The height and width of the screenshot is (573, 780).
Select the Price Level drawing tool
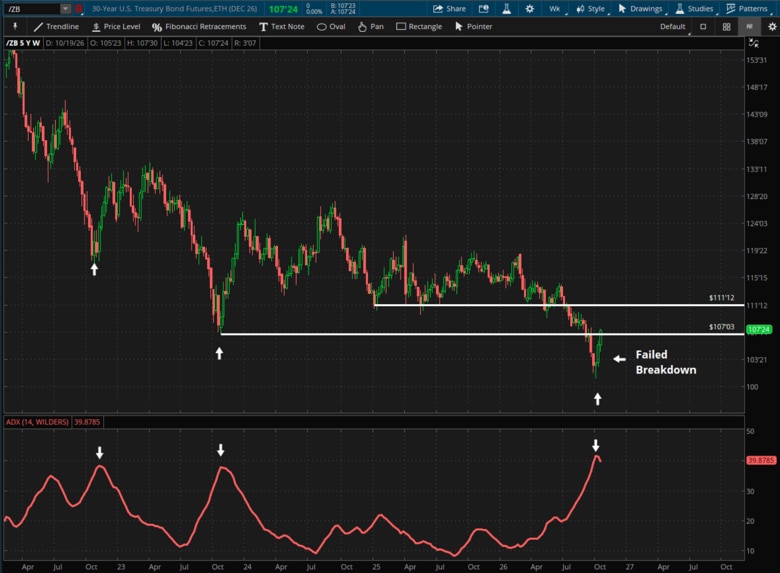pos(116,26)
